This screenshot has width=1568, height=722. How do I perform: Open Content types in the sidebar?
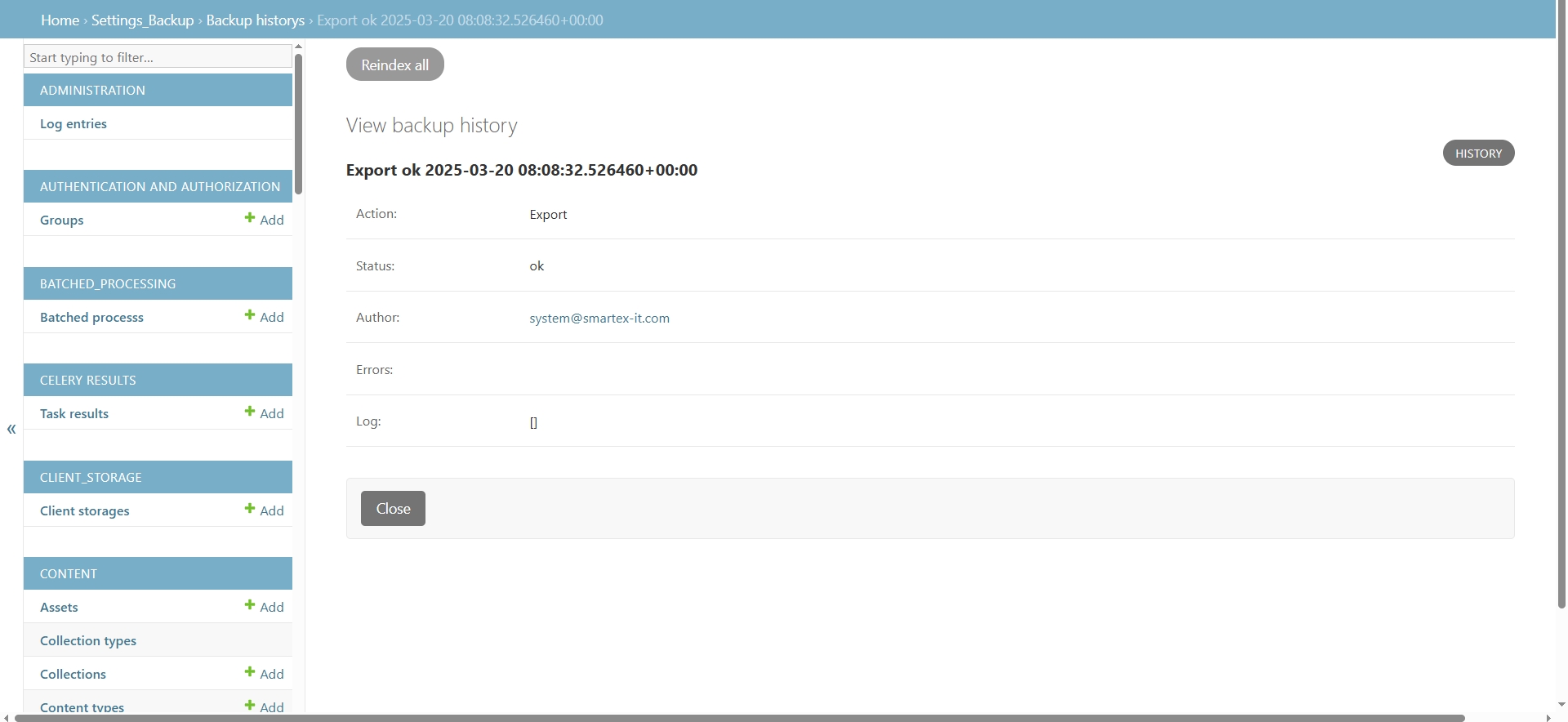[82, 706]
